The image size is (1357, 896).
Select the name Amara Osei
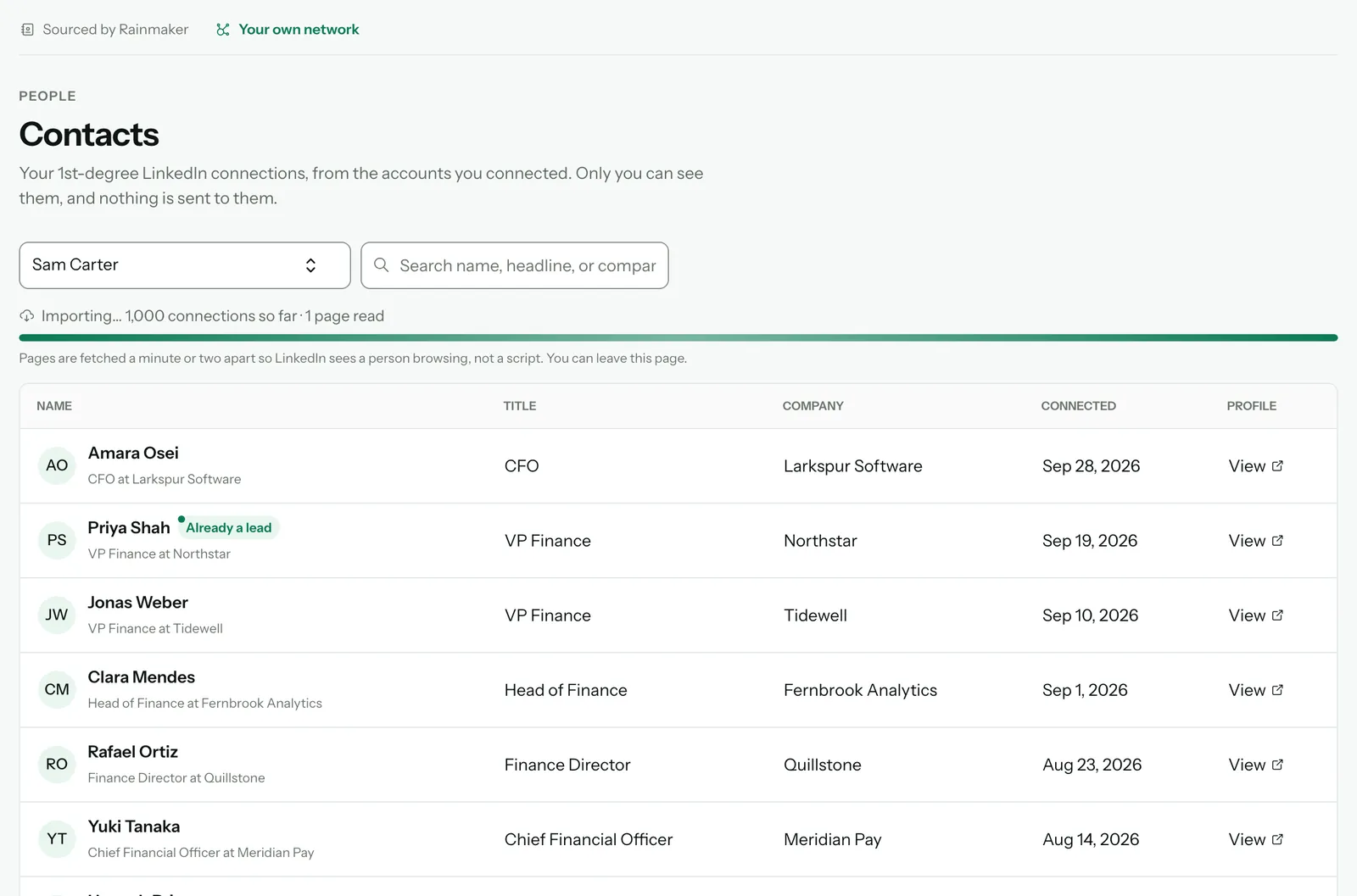tap(133, 454)
